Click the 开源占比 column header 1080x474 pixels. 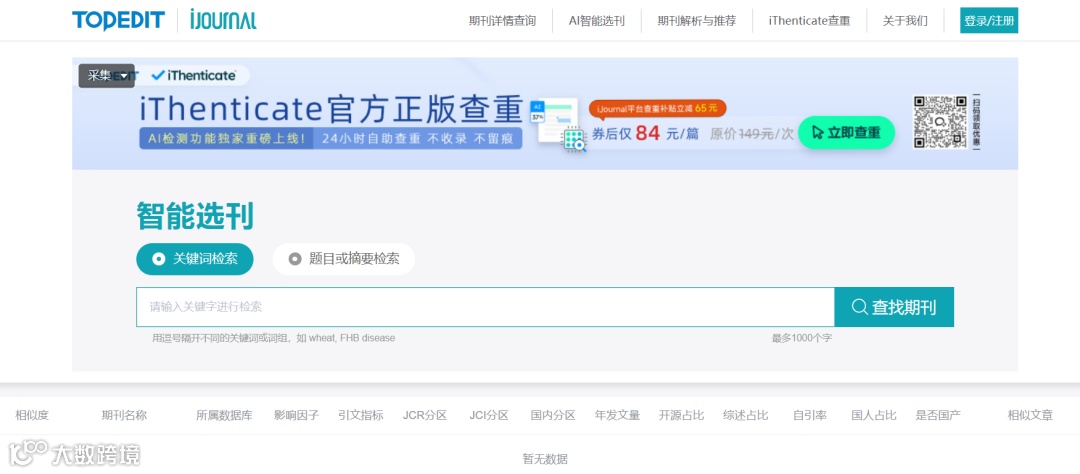(x=681, y=415)
